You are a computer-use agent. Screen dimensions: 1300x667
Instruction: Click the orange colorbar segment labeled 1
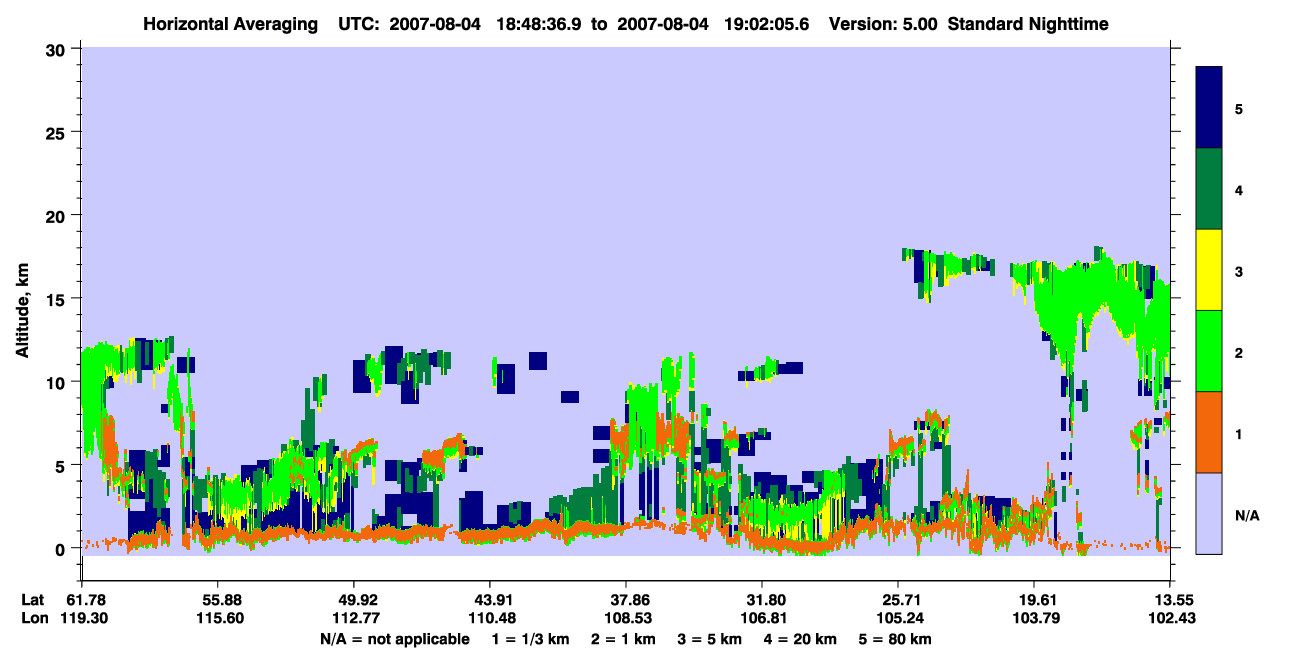click(x=1209, y=432)
